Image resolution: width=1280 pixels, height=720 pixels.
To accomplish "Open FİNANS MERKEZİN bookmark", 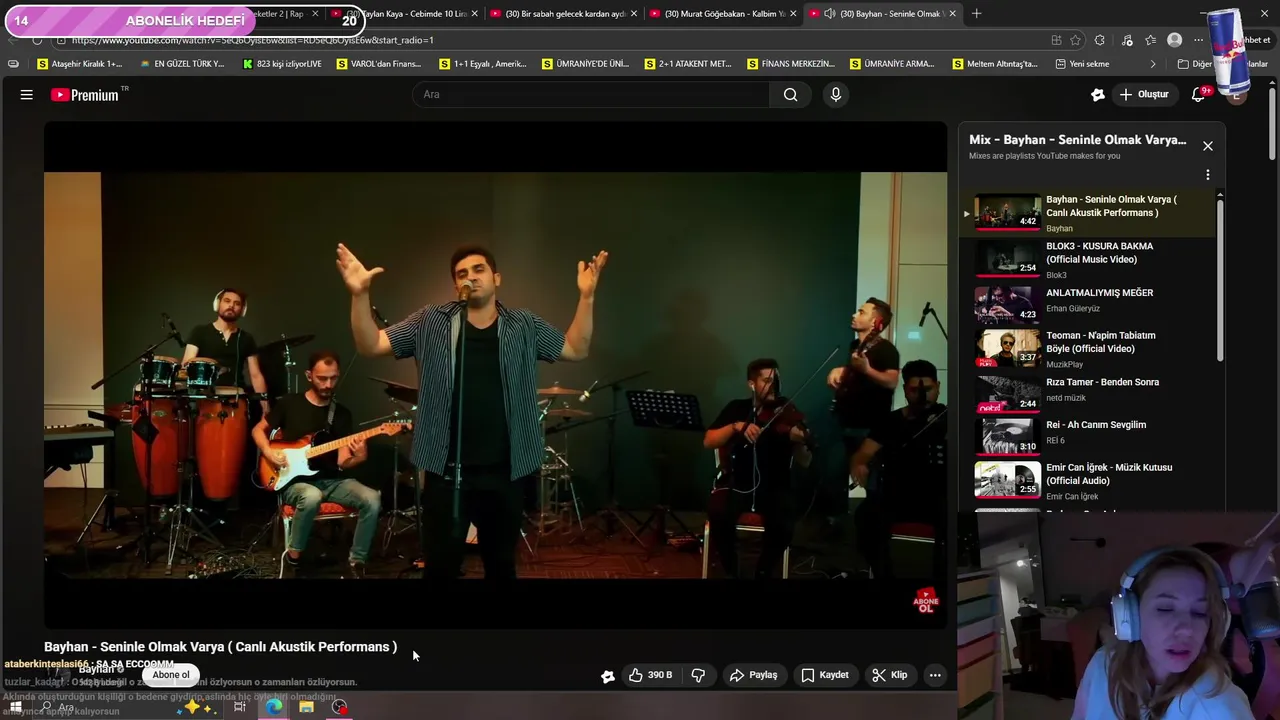I will pos(791,64).
